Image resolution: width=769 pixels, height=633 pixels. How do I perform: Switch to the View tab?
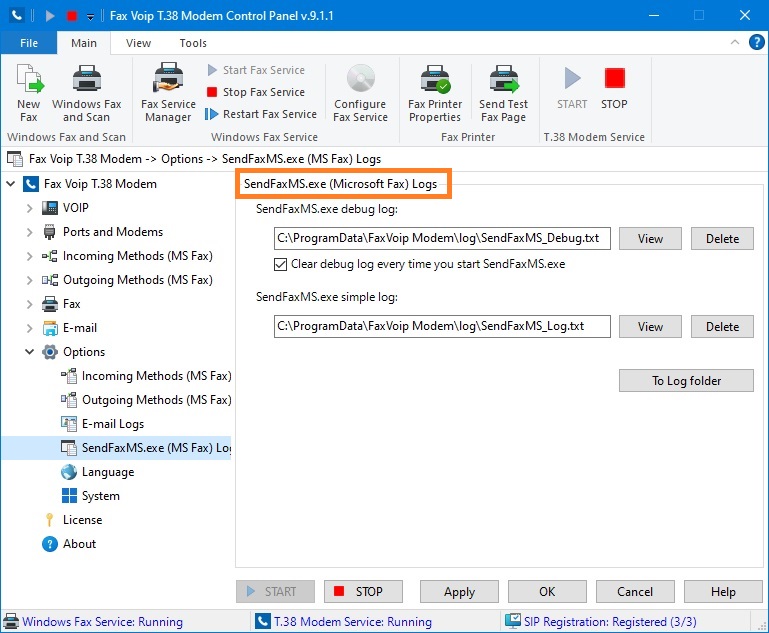(138, 43)
